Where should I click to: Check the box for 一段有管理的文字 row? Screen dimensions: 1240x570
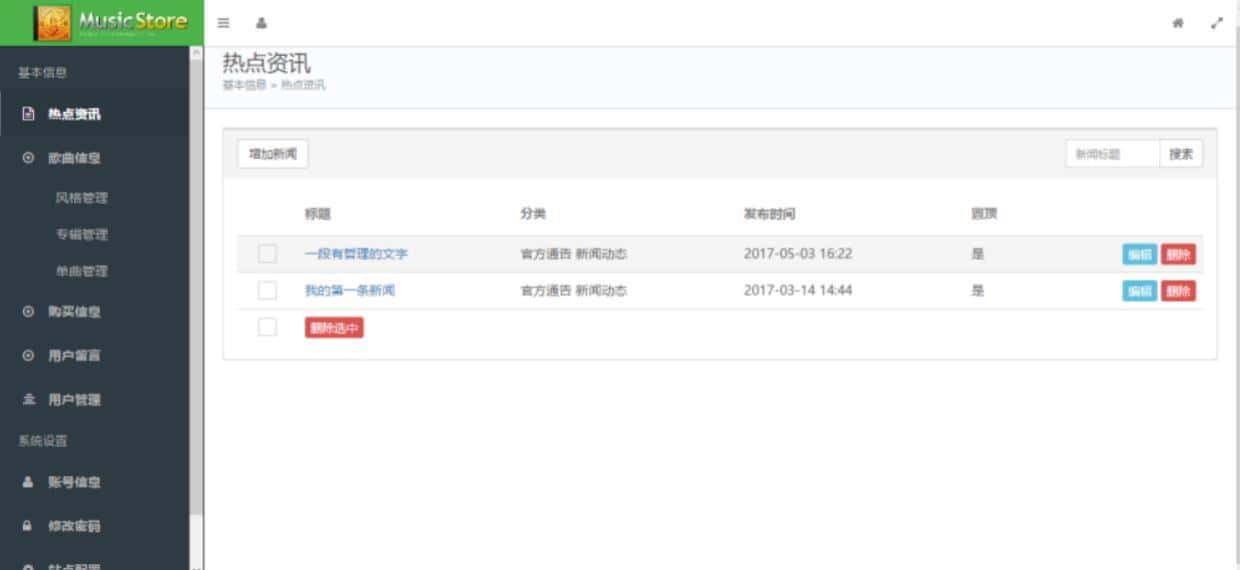pos(267,254)
